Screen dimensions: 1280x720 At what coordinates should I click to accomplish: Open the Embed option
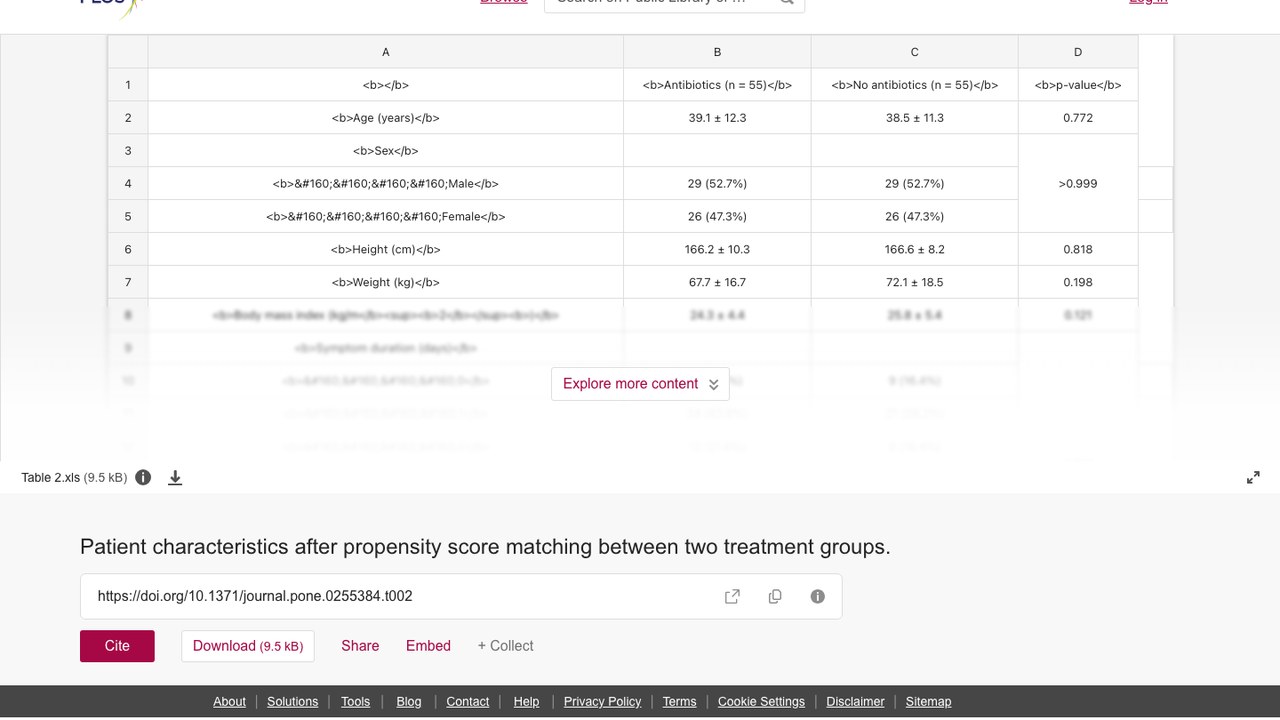[428, 646]
